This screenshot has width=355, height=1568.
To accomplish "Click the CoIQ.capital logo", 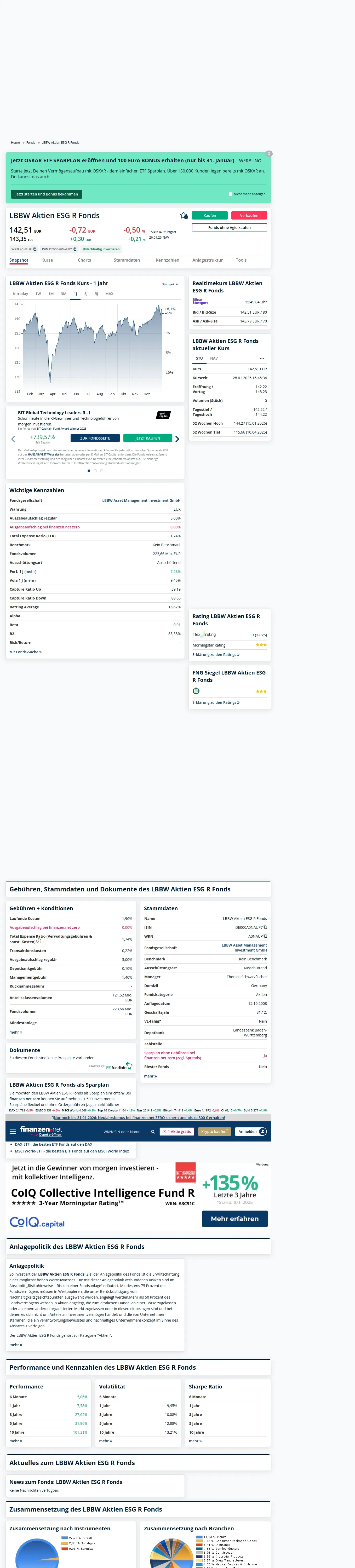I will click(x=37, y=1222).
